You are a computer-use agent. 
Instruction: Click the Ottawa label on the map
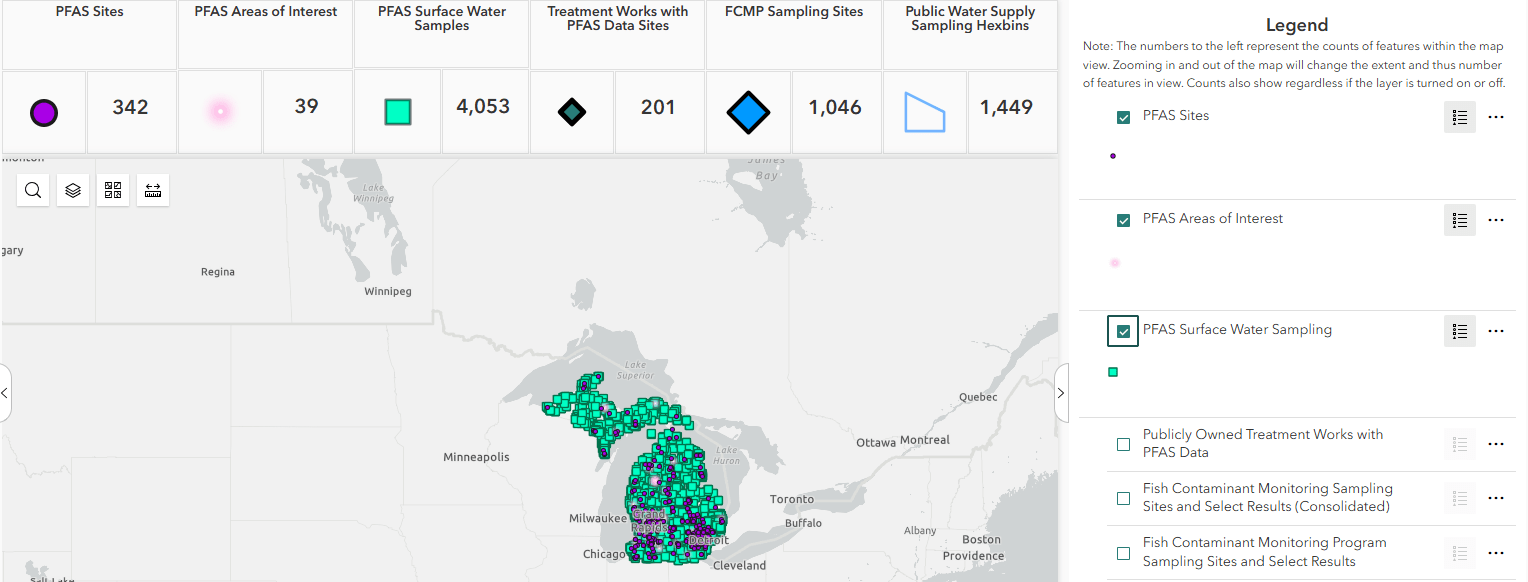click(876, 442)
